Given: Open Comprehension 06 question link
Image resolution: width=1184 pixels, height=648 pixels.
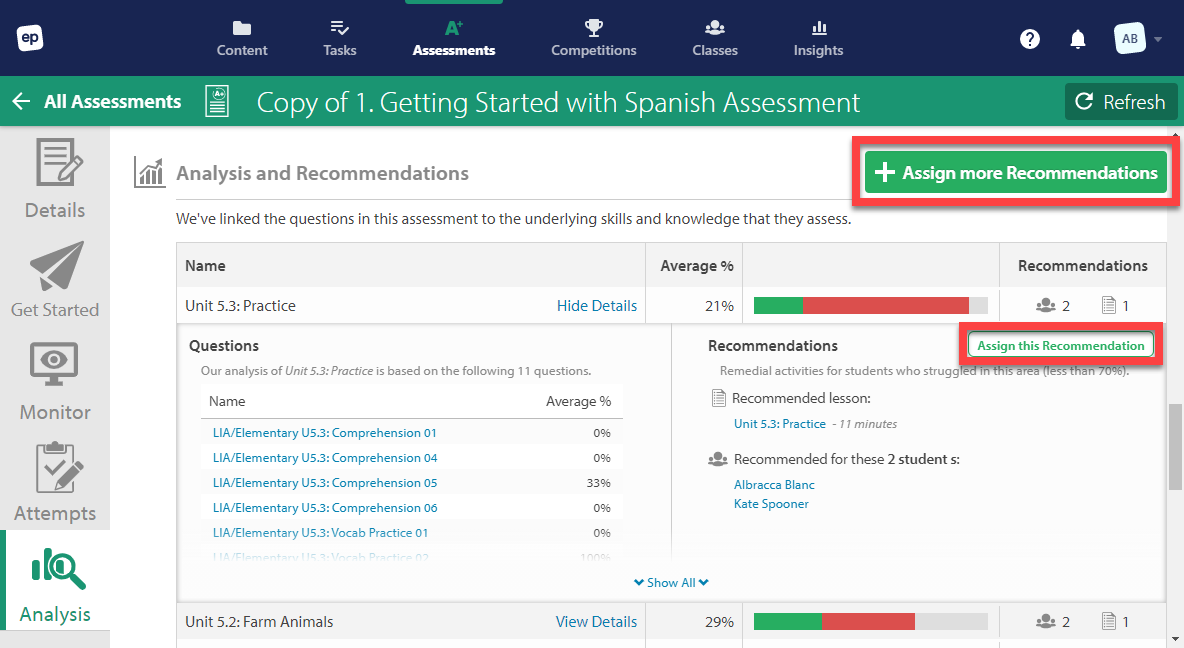Looking at the screenshot, I should pyautogui.click(x=325, y=508).
